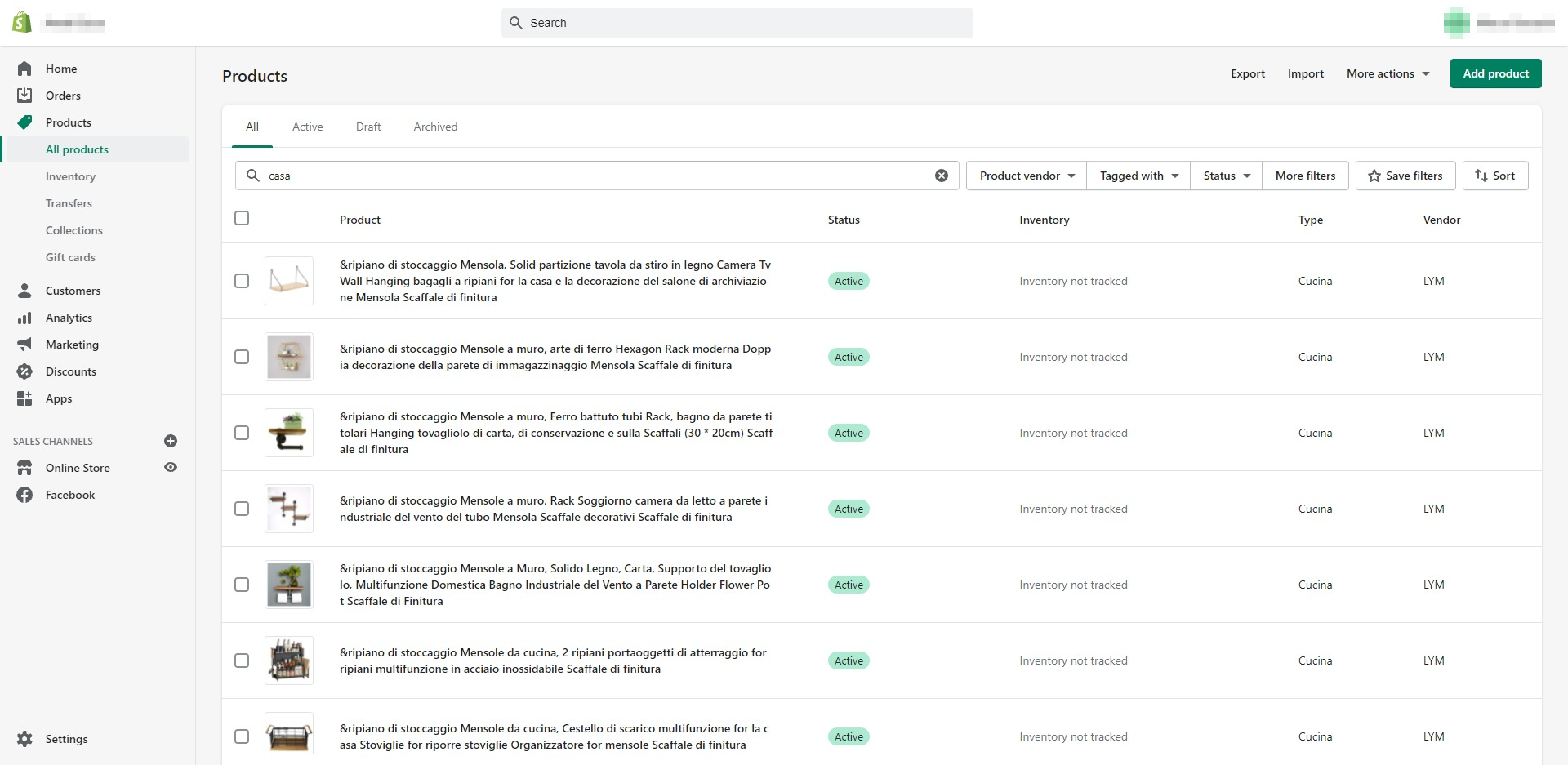Click the Products tag icon

(24, 122)
